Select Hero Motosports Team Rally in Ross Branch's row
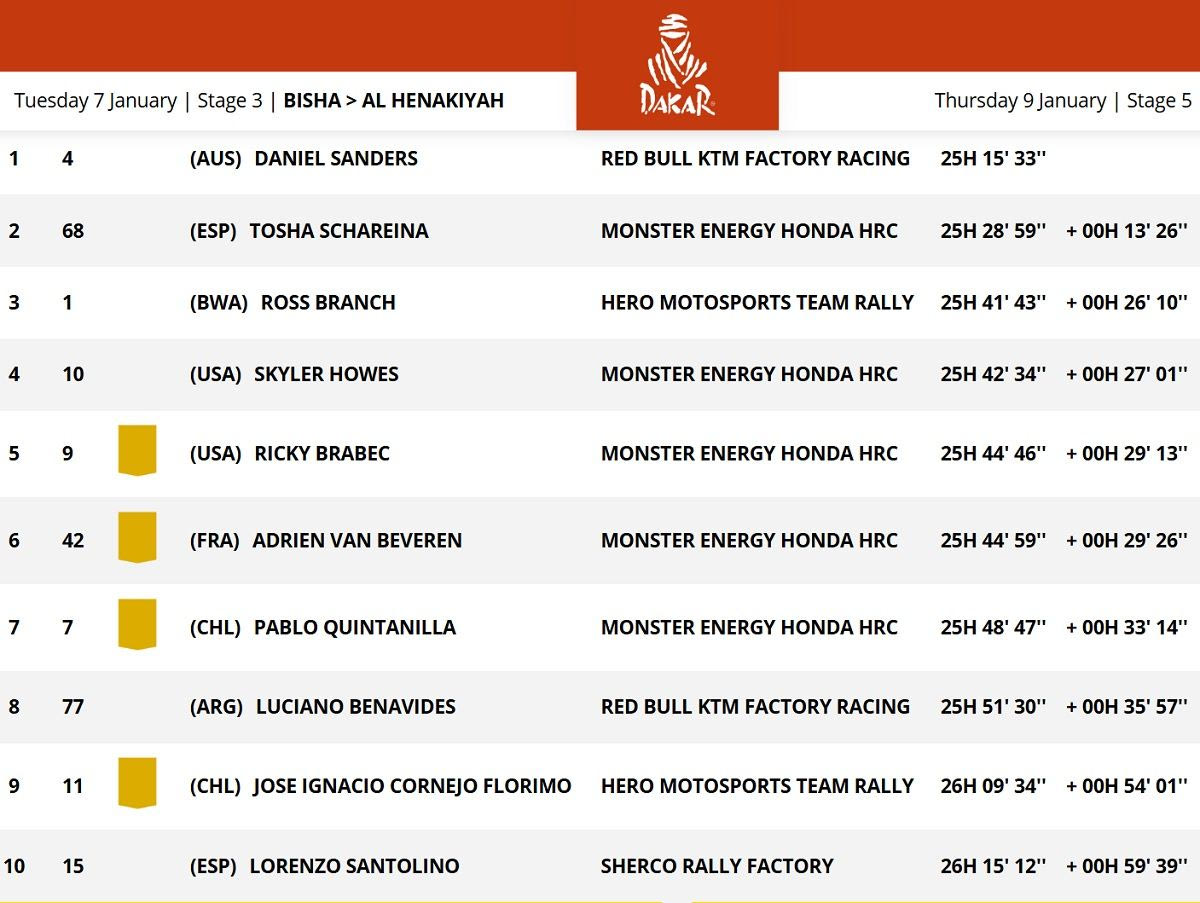1200x903 pixels. pyautogui.click(x=757, y=302)
